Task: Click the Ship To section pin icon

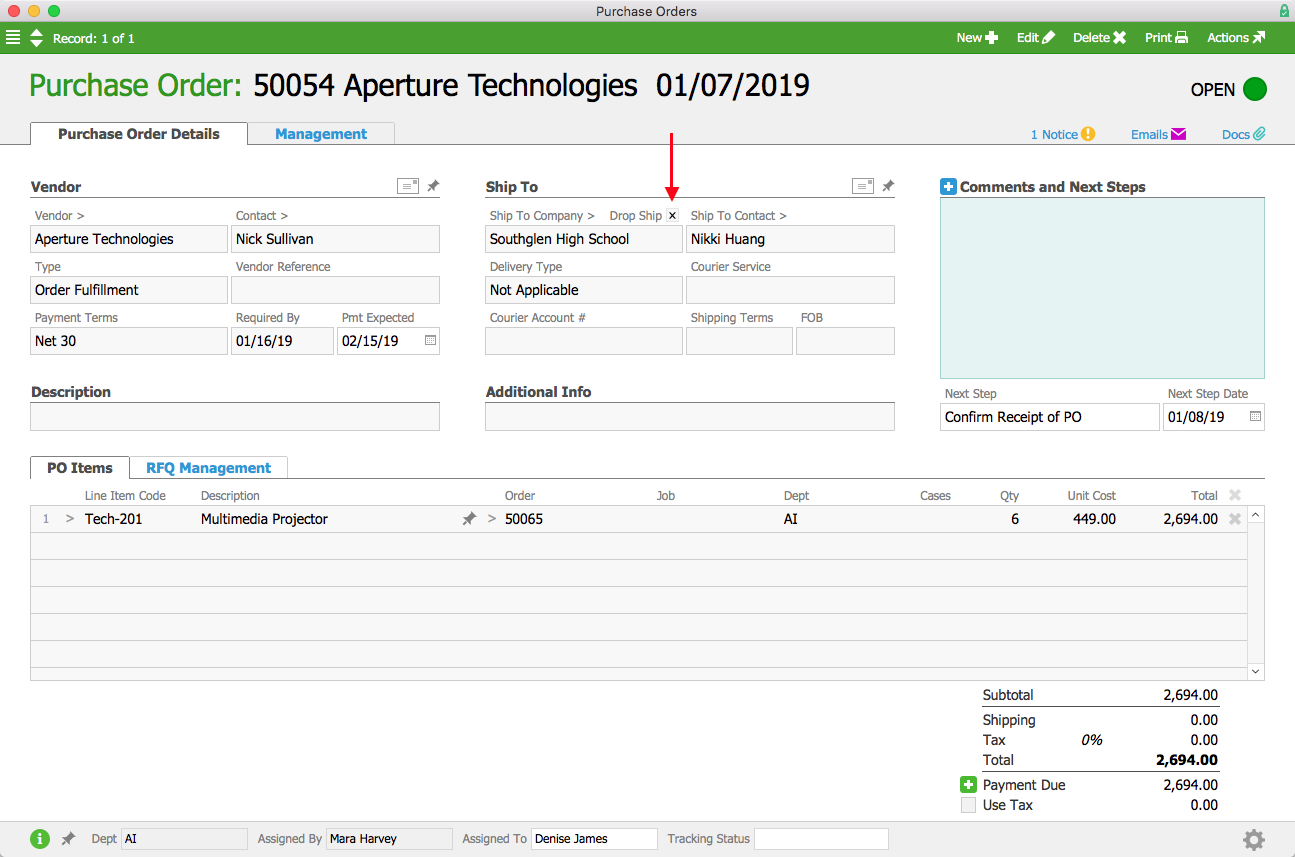Action: pyautogui.click(x=888, y=186)
